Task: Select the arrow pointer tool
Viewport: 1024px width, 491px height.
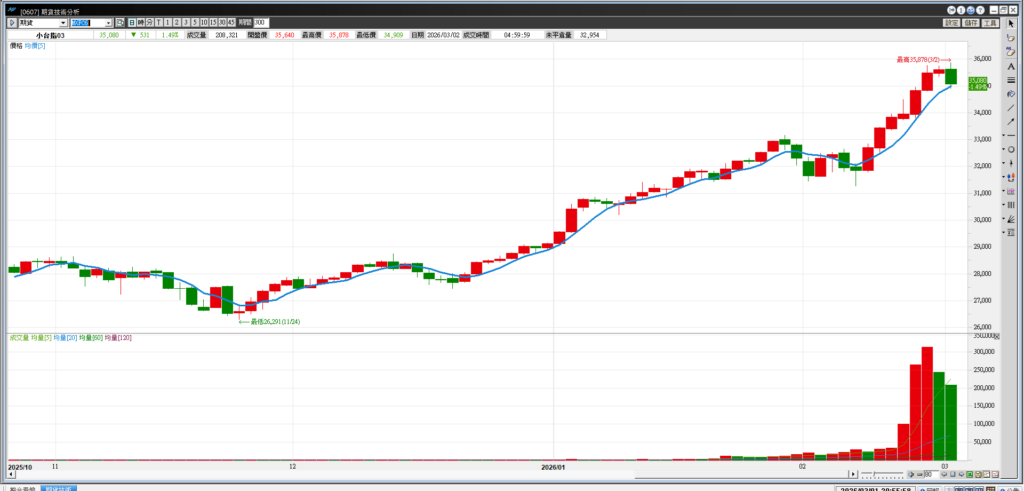Action: (x=1011, y=23)
